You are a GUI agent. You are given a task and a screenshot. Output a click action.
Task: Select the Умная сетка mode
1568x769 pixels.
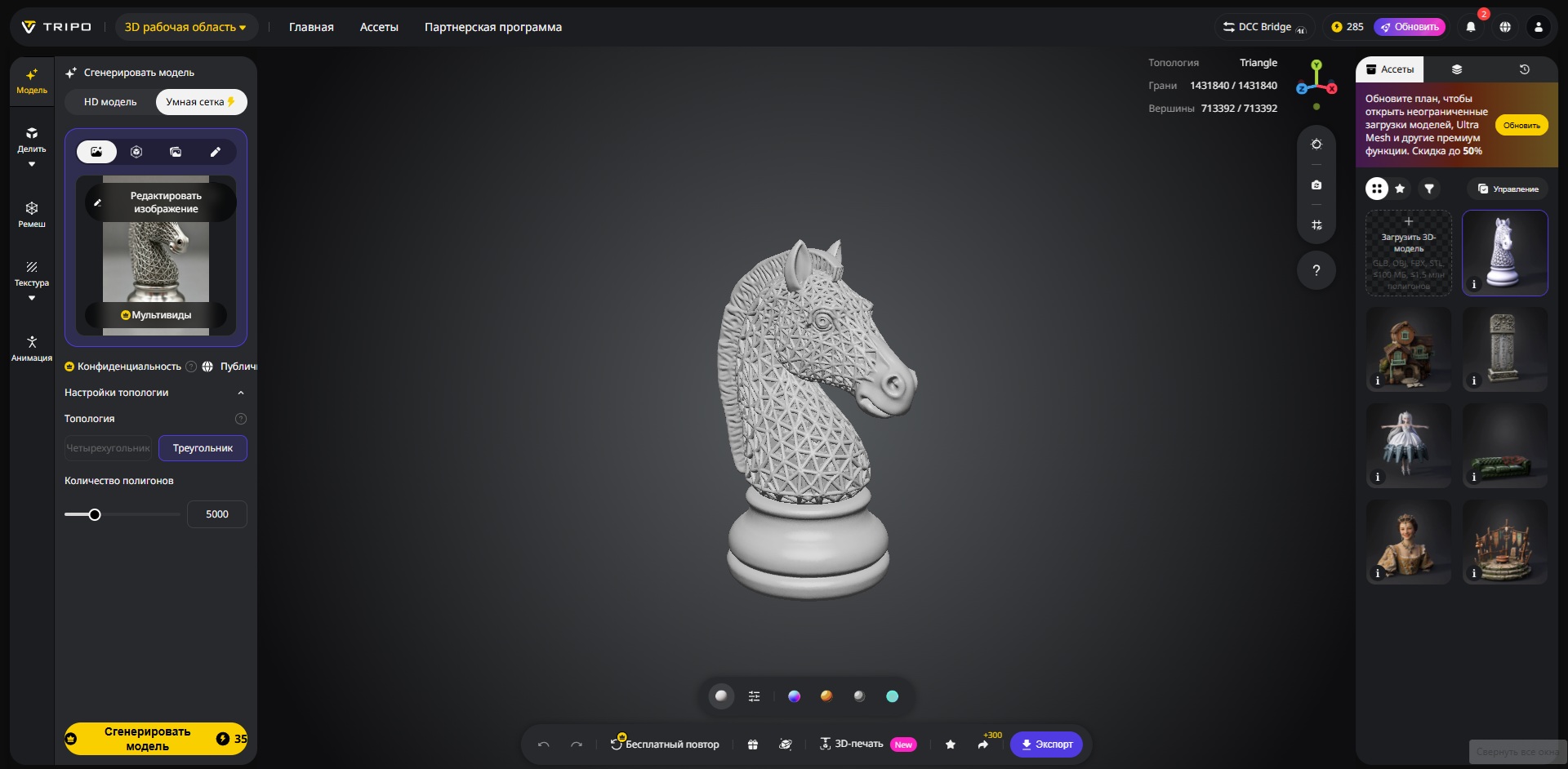200,102
